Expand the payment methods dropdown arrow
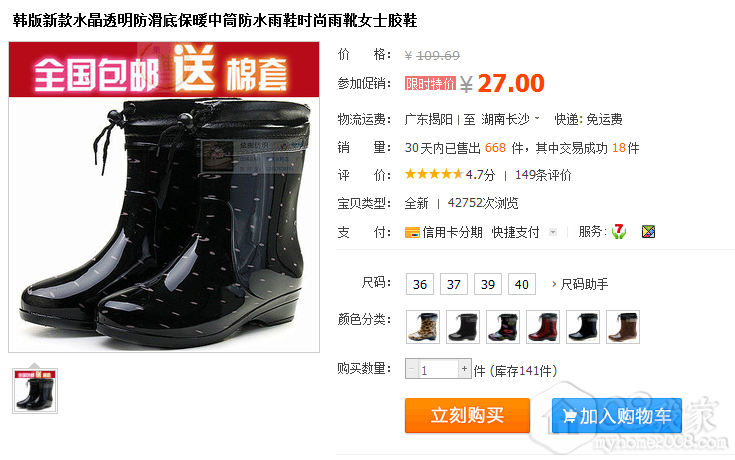This screenshot has height=460, width=735. coord(553,232)
